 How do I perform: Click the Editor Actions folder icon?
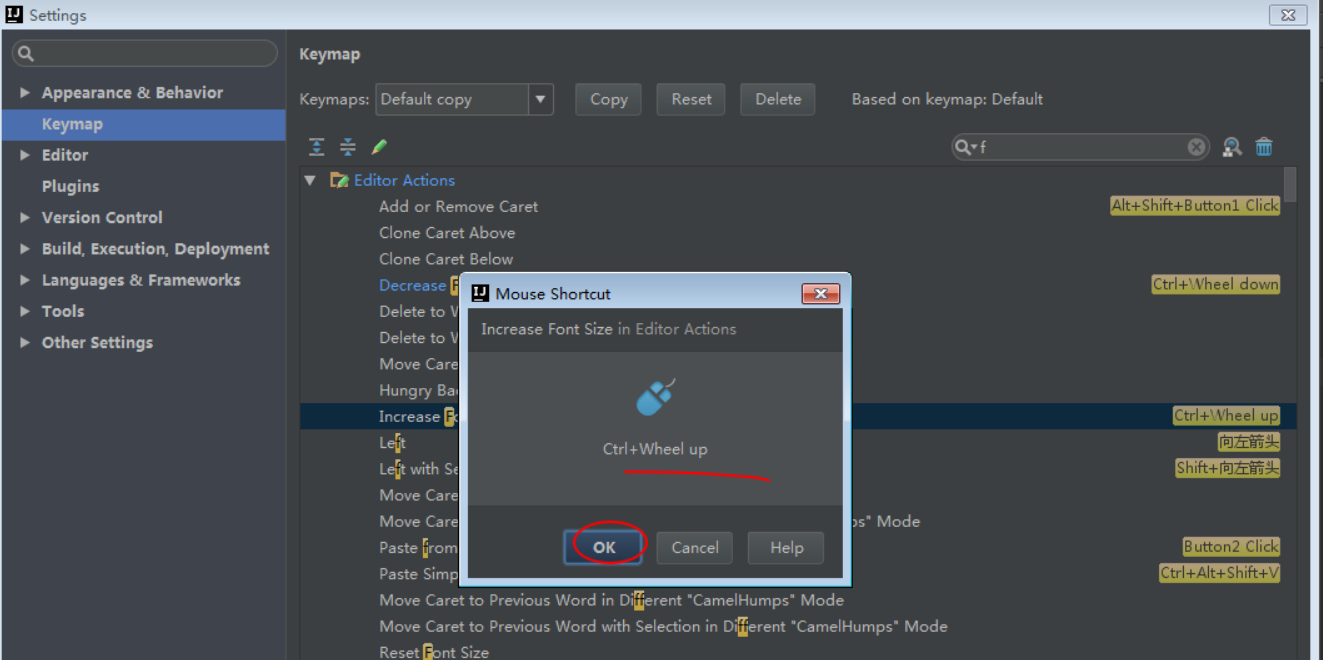[340, 180]
